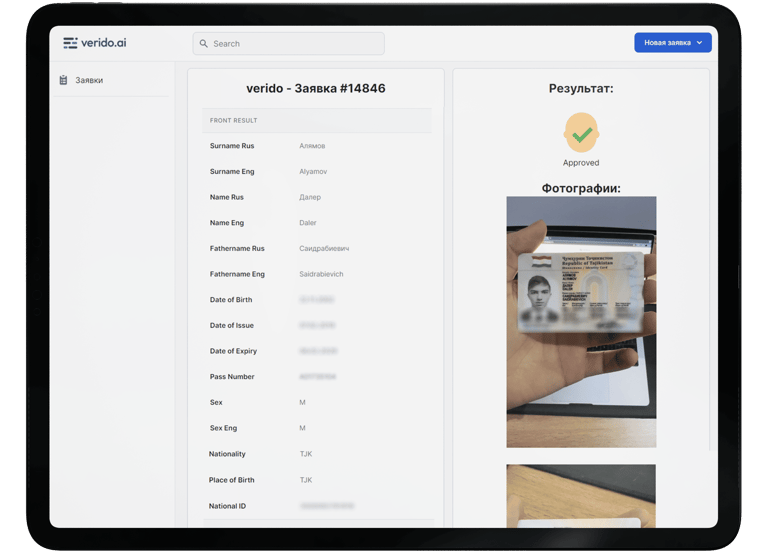The image size is (768, 552).
Task: Click the National ID label
Action: [227, 506]
